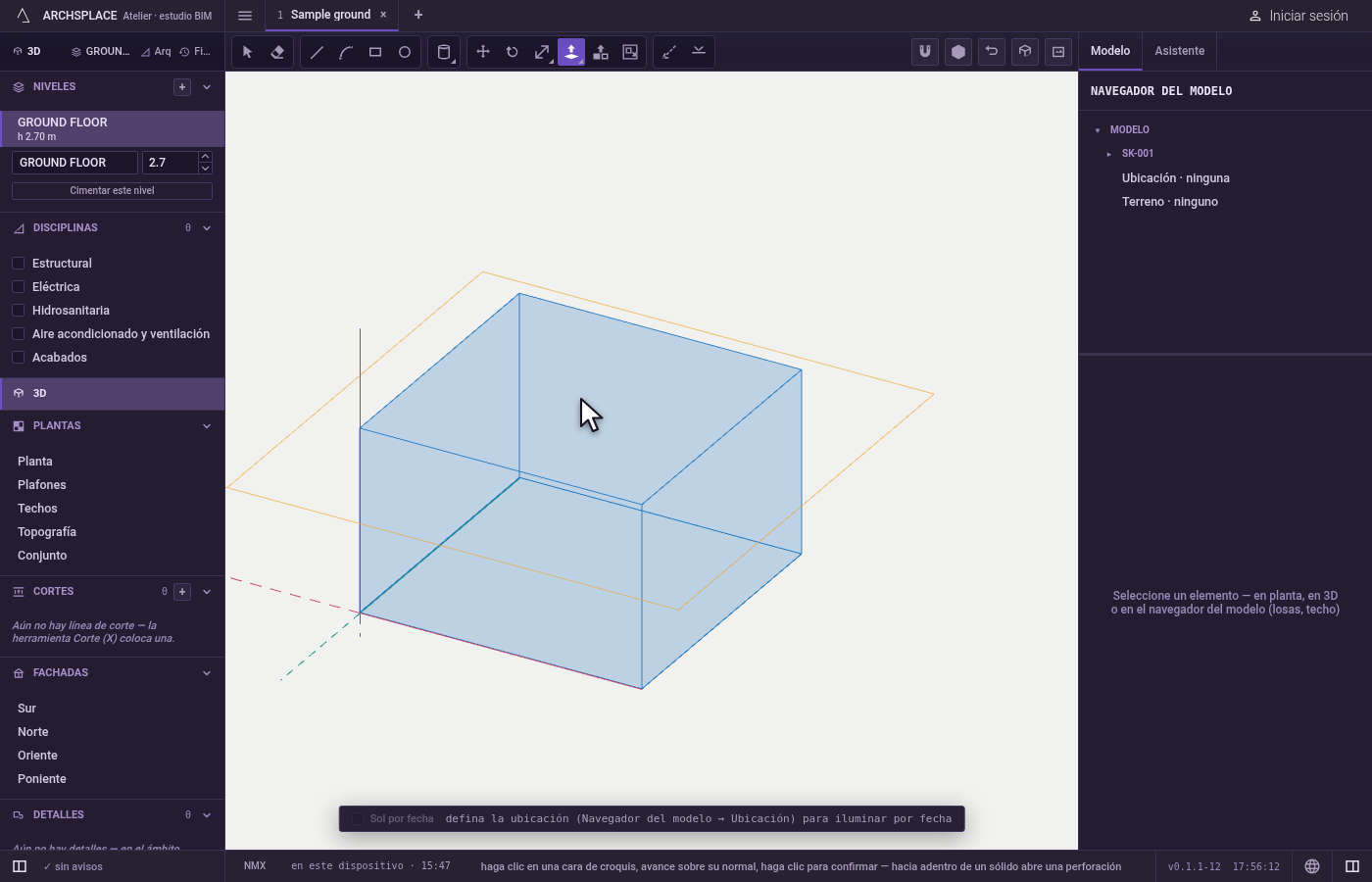The image size is (1372, 882).
Task: Pick the Rectangle tool
Action: (x=375, y=52)
